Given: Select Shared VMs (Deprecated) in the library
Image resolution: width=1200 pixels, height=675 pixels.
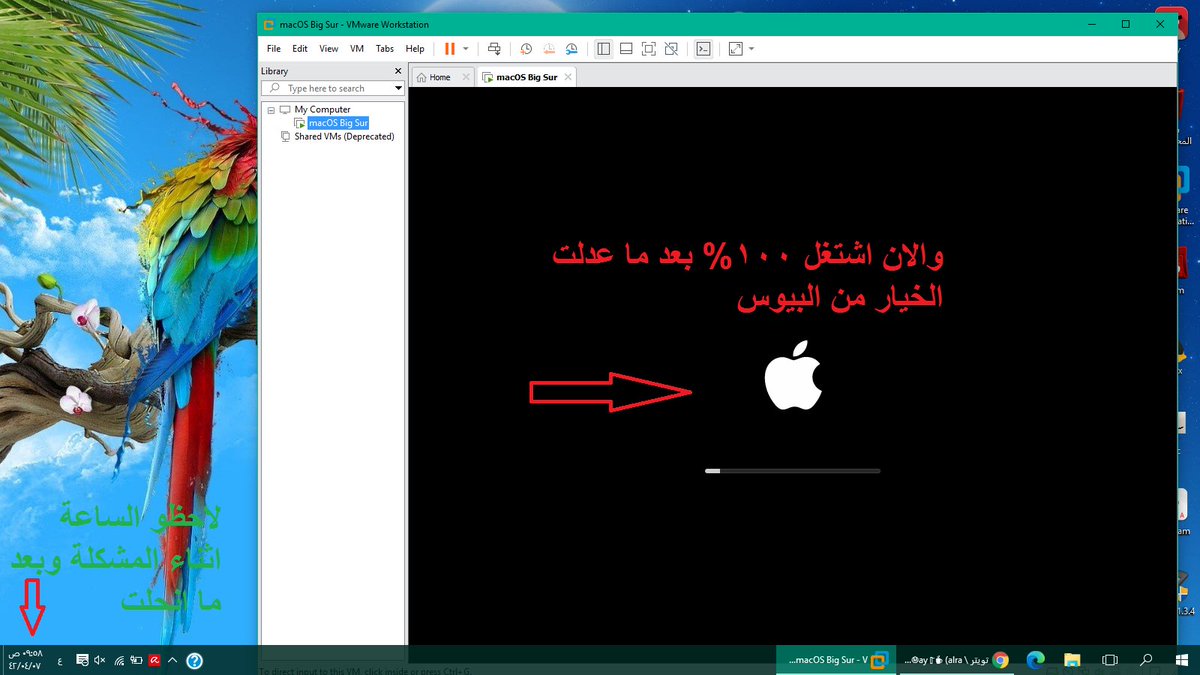Looking at the screenshot, I should [x=344, y=136].
